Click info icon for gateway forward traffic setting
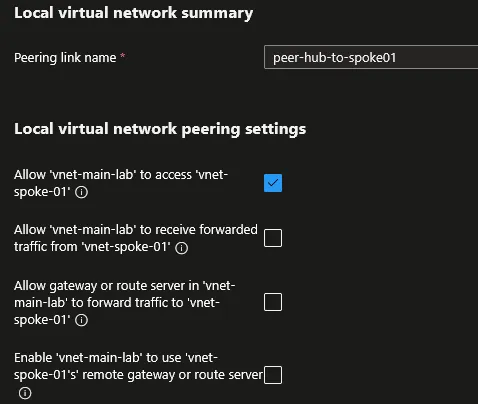The width and height of the screenshot is (478, 404). (81, 320)
